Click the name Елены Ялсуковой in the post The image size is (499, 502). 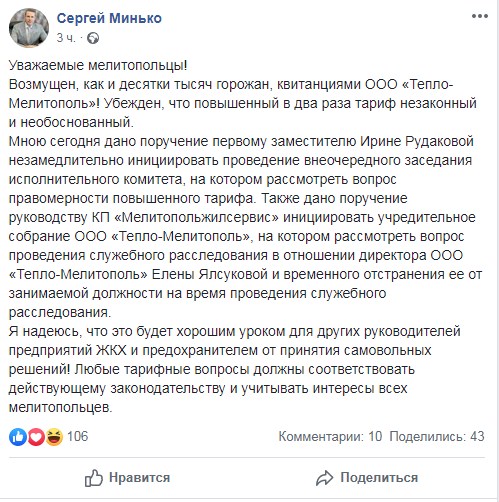click(x=210, y=274)
